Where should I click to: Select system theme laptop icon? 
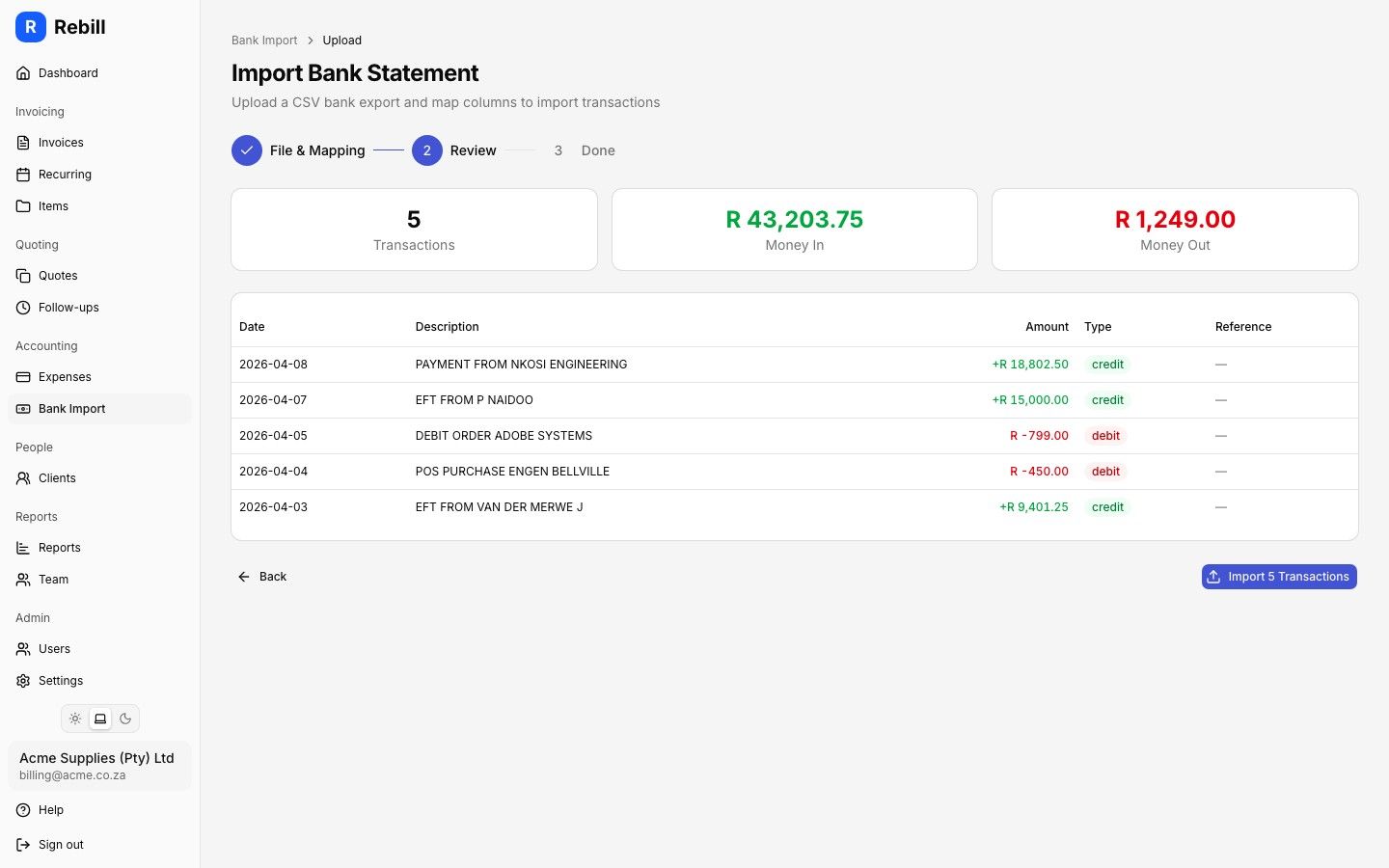100,719
